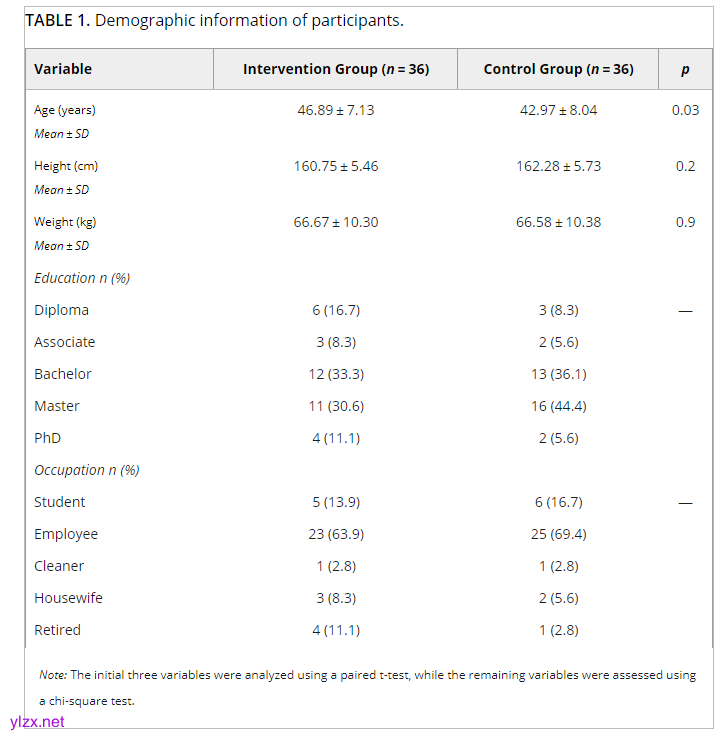Screen dimensions: 721x737
Task: Click the age p-value 0.03
Action: click(x=685, y=110)
